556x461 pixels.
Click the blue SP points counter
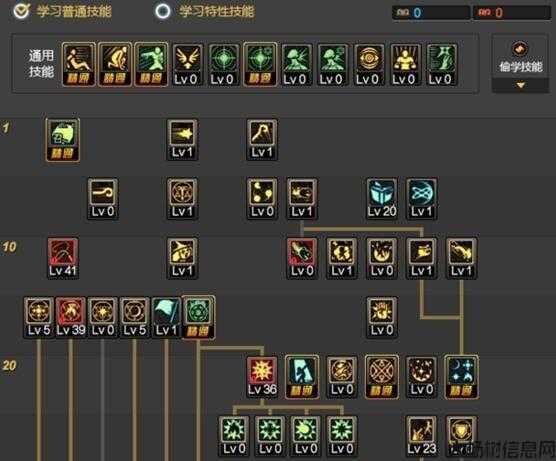click(x=431, y=13)
